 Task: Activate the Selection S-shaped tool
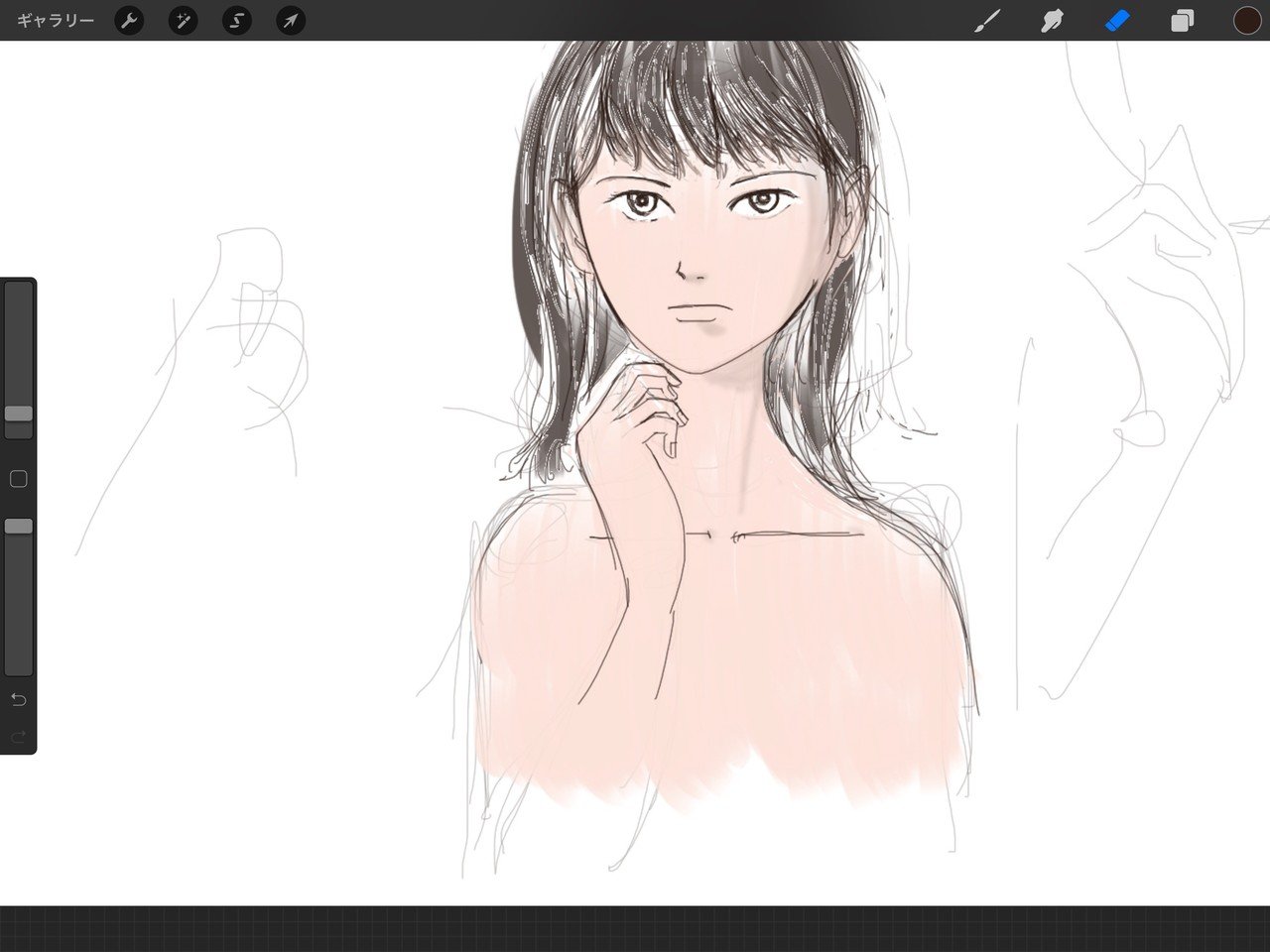pyautogui.click(x=236, y=20)
